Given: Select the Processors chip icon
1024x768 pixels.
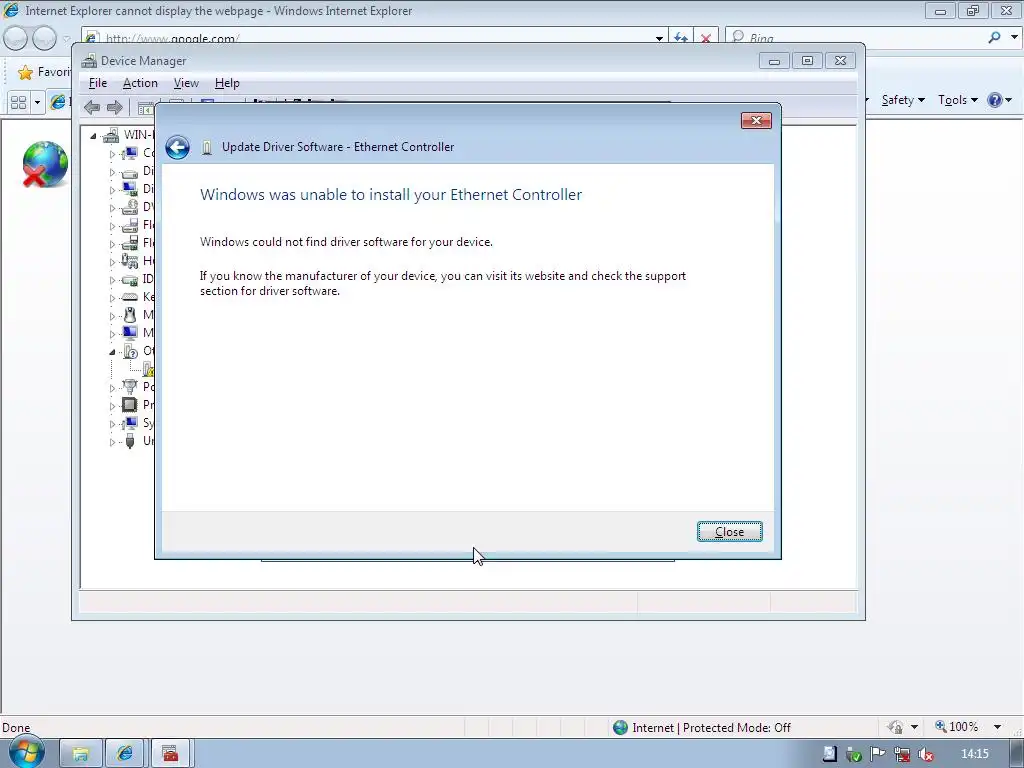Looking at the screenshot, I should pos(130,405).
